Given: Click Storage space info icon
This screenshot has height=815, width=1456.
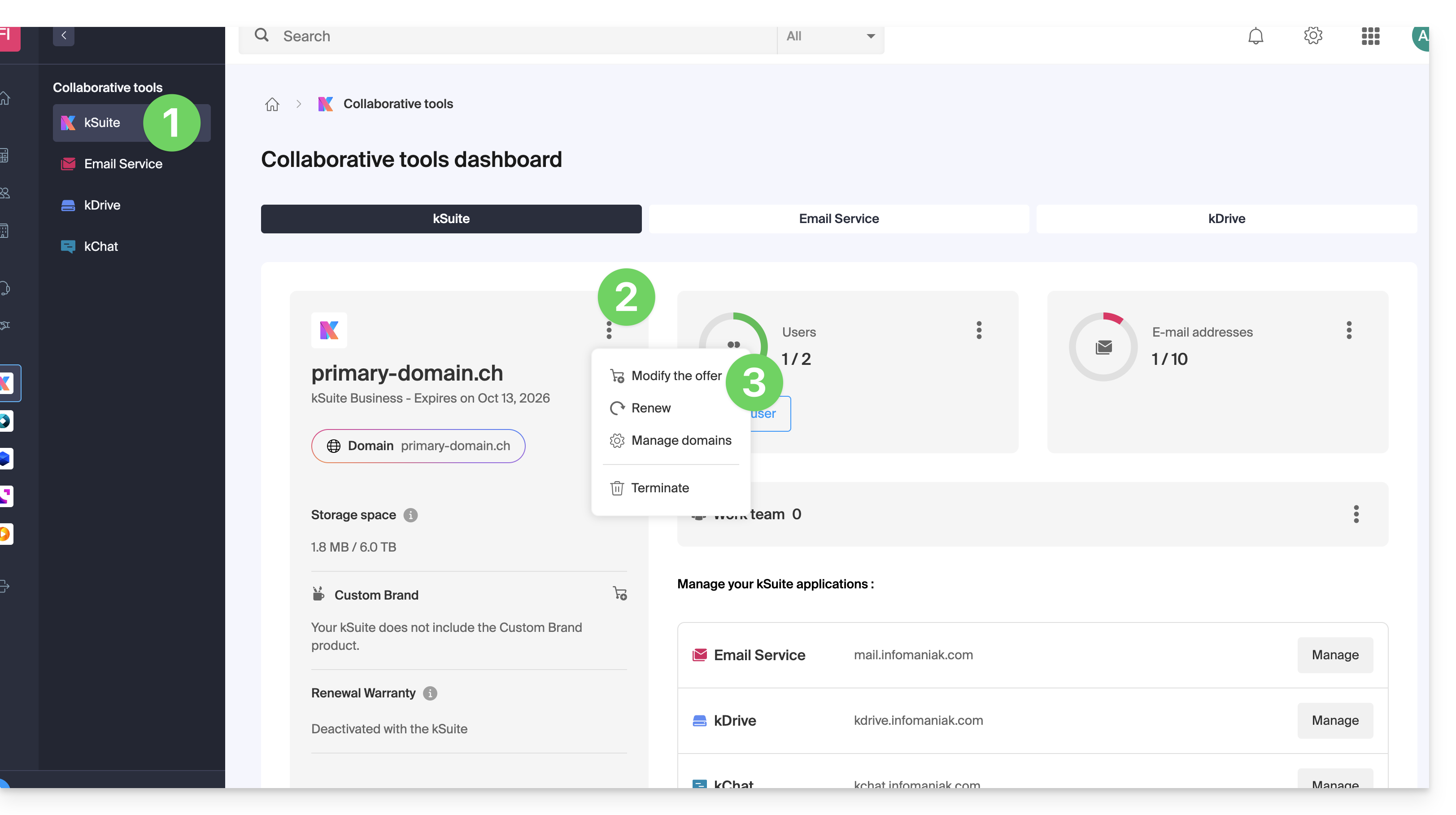Looking at the screenshot, I should (x=410, y=515).
